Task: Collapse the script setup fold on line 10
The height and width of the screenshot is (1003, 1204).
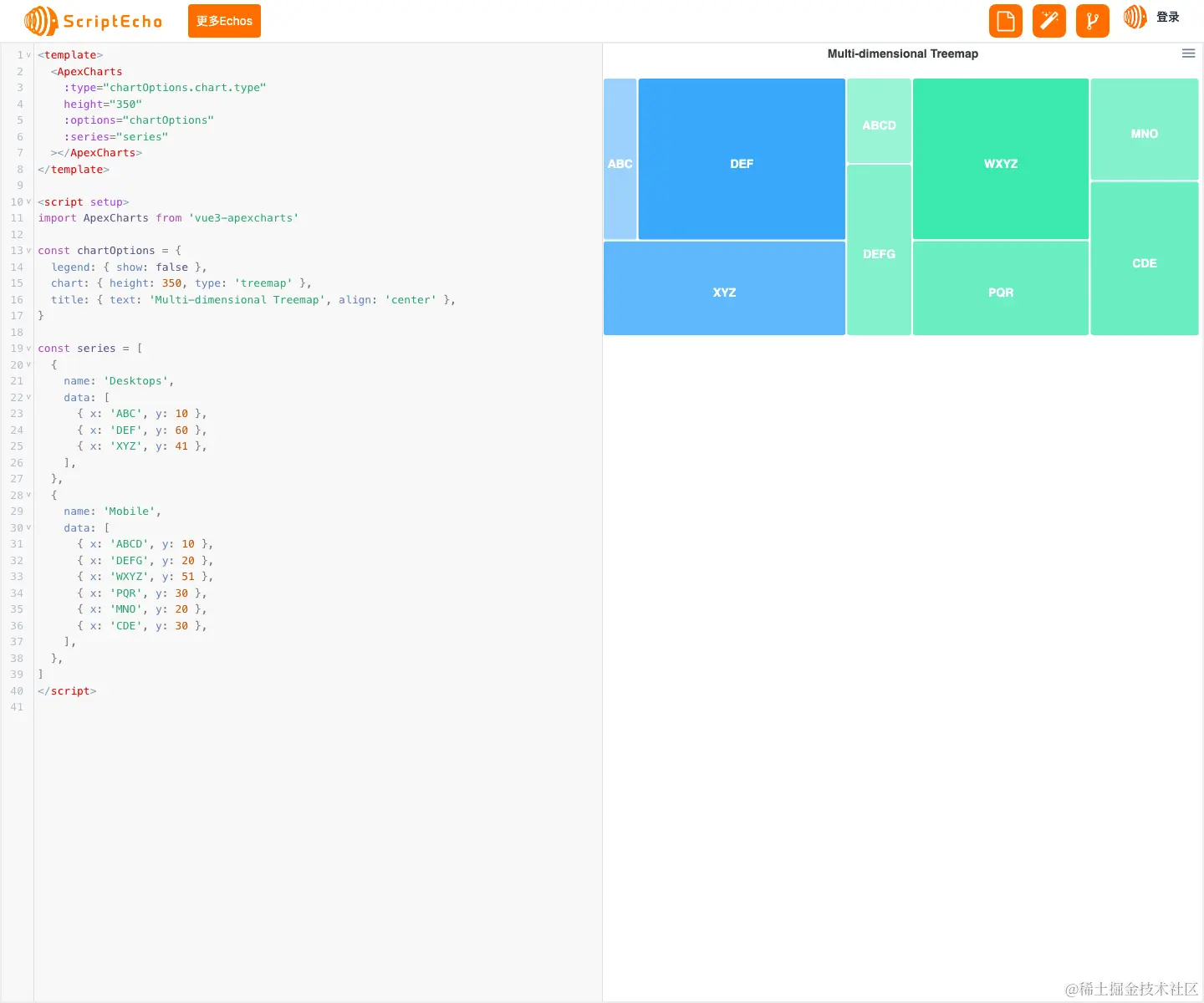Action: point(28,201)
